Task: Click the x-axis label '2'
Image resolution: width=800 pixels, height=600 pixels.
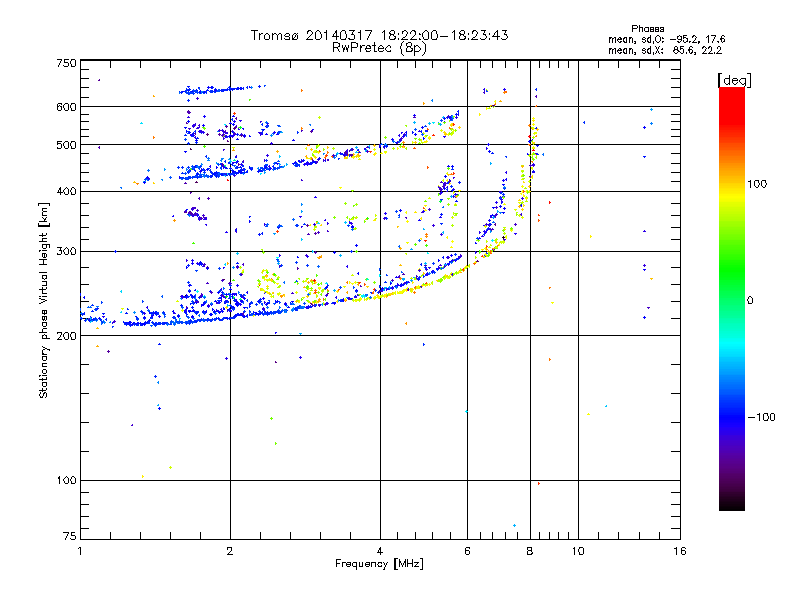Action: tap(230, 551)
